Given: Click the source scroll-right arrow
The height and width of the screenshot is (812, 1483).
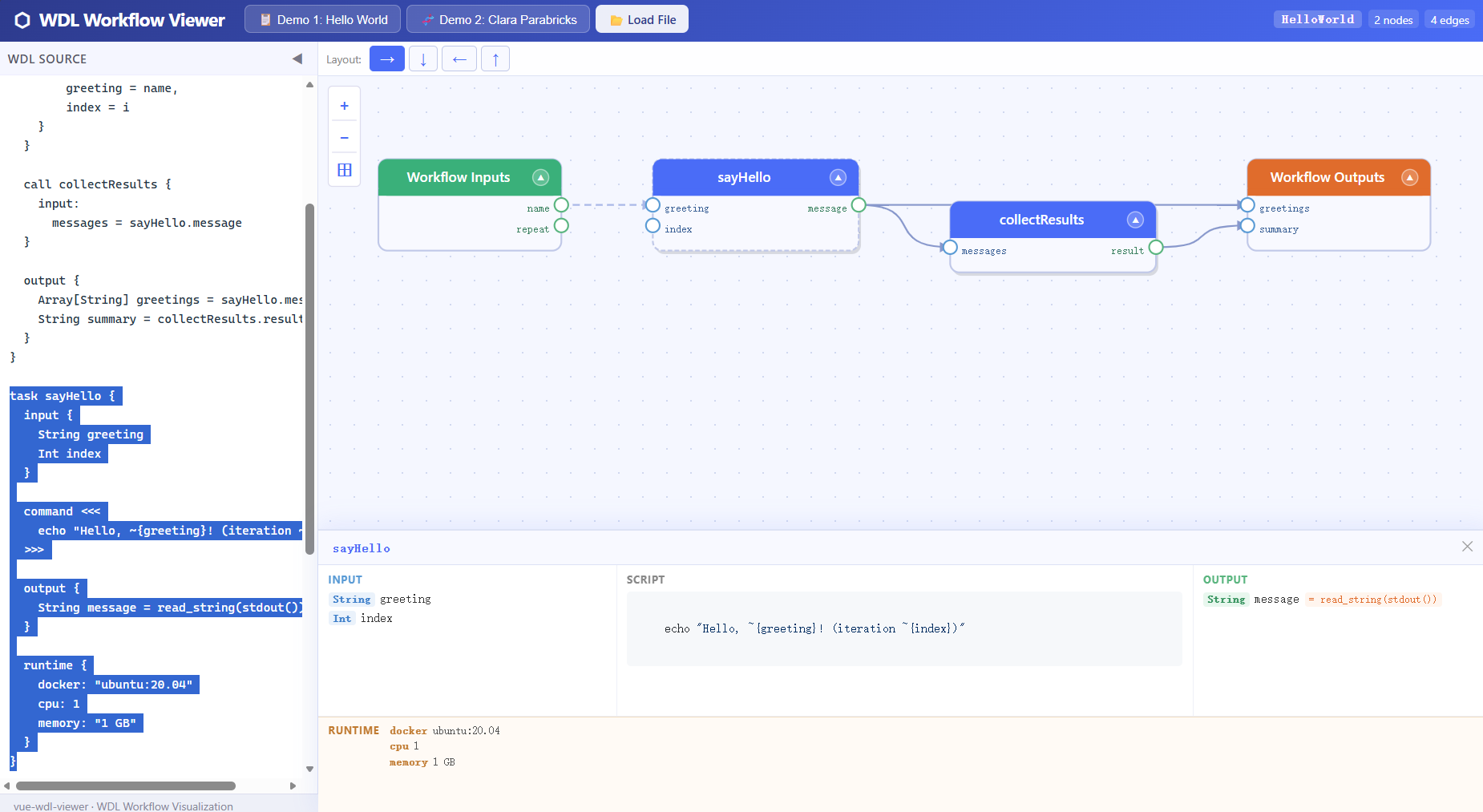Looking at the screenshot, I should pyautogui.click(x=293, y=786).
